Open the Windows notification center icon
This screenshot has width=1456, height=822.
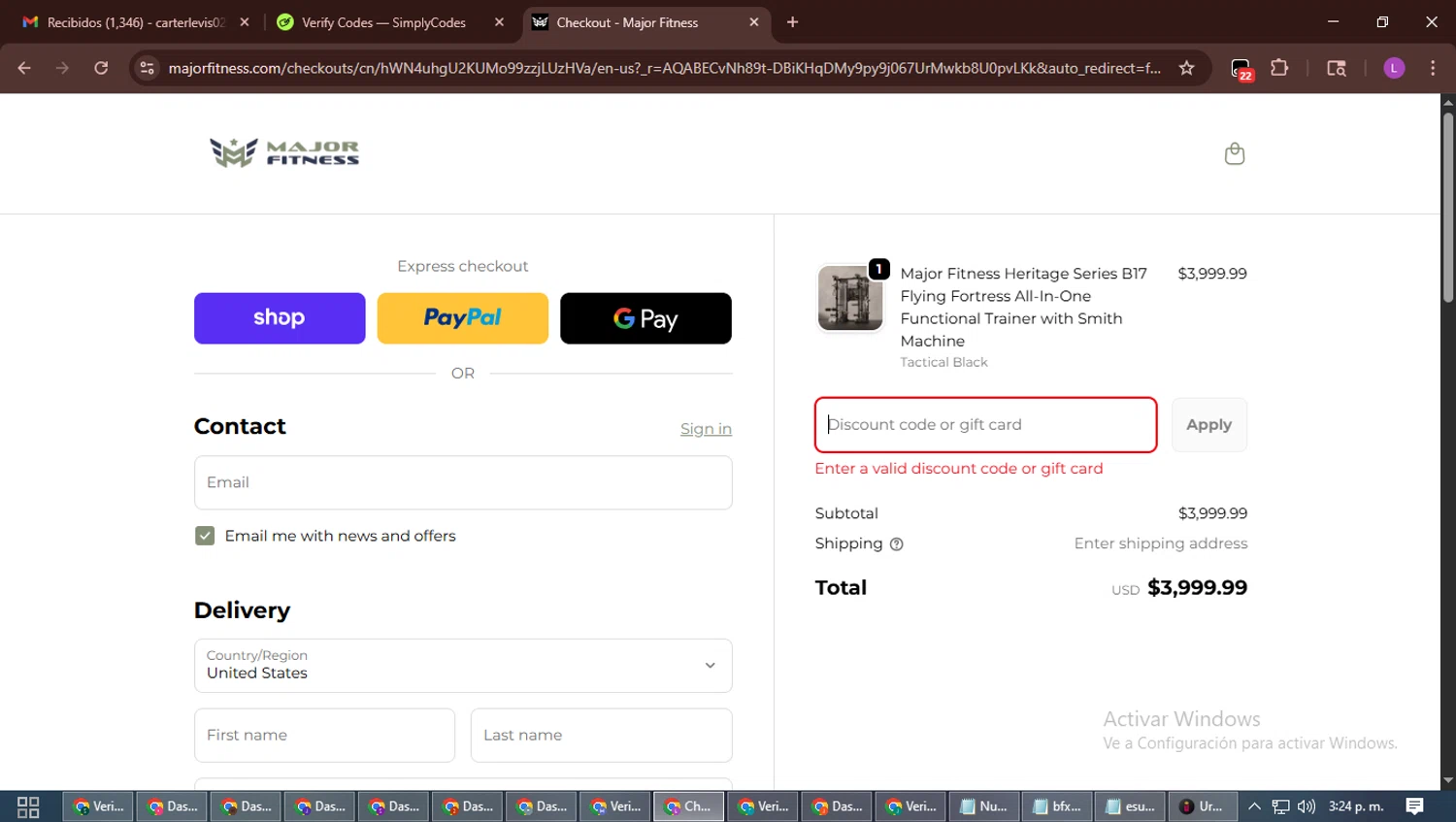coord(1414,806)
